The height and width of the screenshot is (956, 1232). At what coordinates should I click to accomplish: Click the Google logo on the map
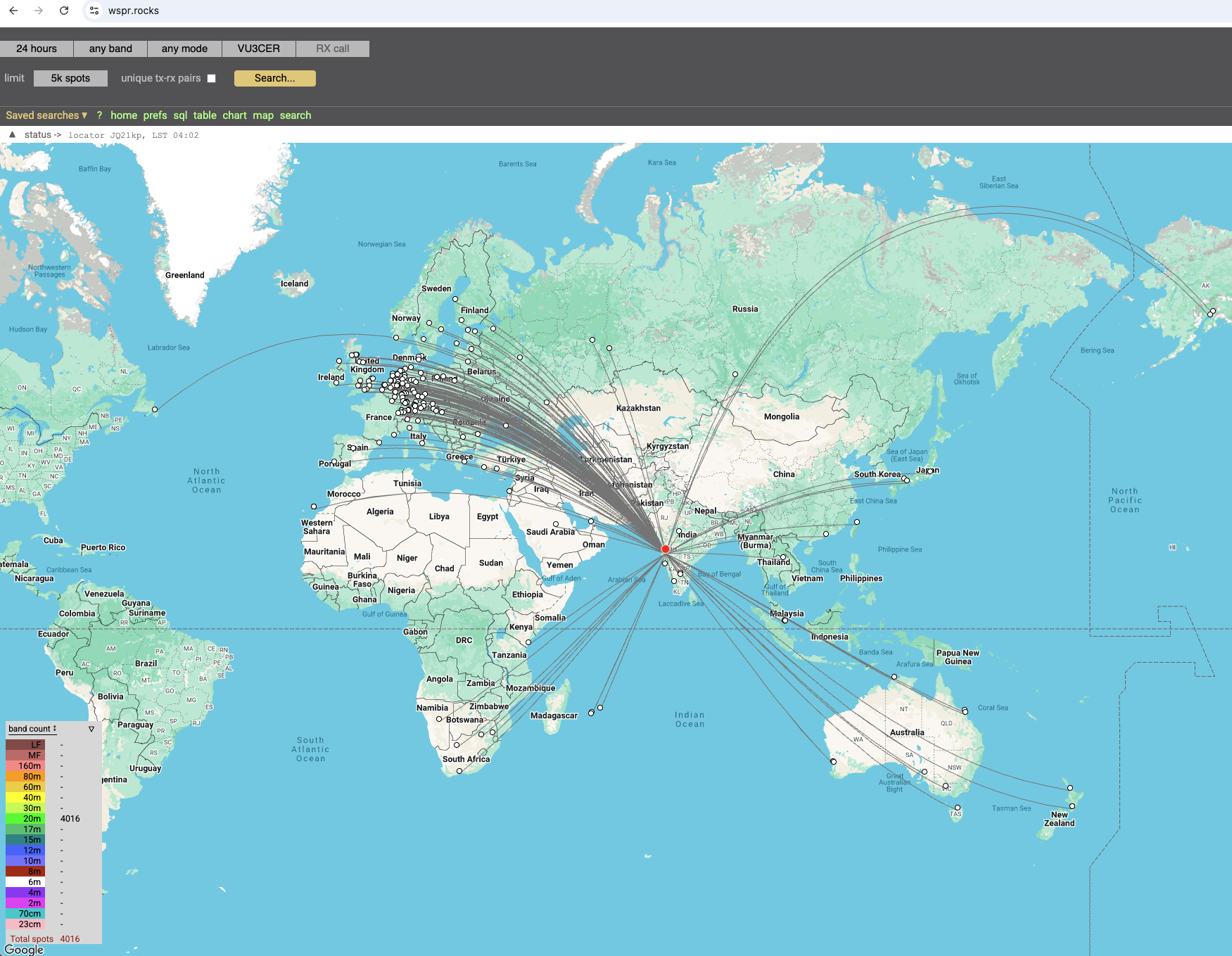[x=24, y=950]
